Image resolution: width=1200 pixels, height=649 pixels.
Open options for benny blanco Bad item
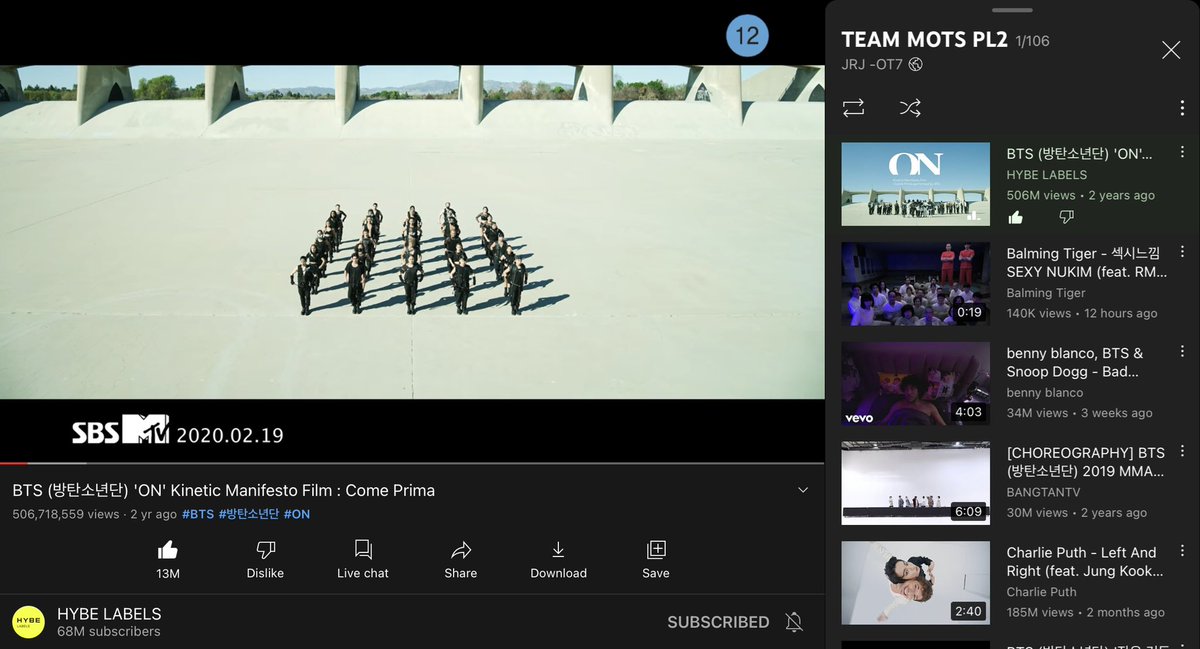(1182, 352)
